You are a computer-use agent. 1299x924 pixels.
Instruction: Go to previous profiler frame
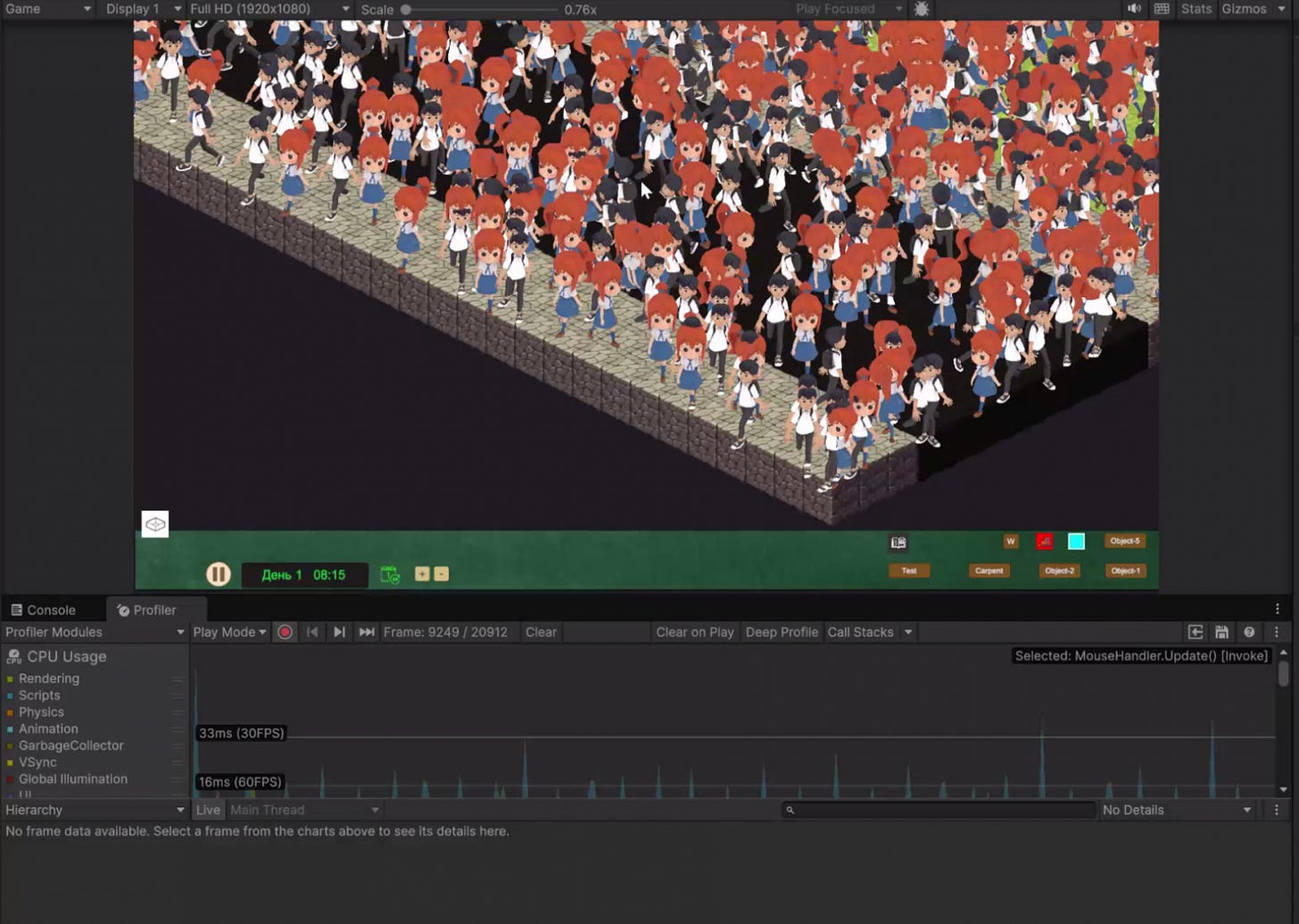[x=312, y=631]
